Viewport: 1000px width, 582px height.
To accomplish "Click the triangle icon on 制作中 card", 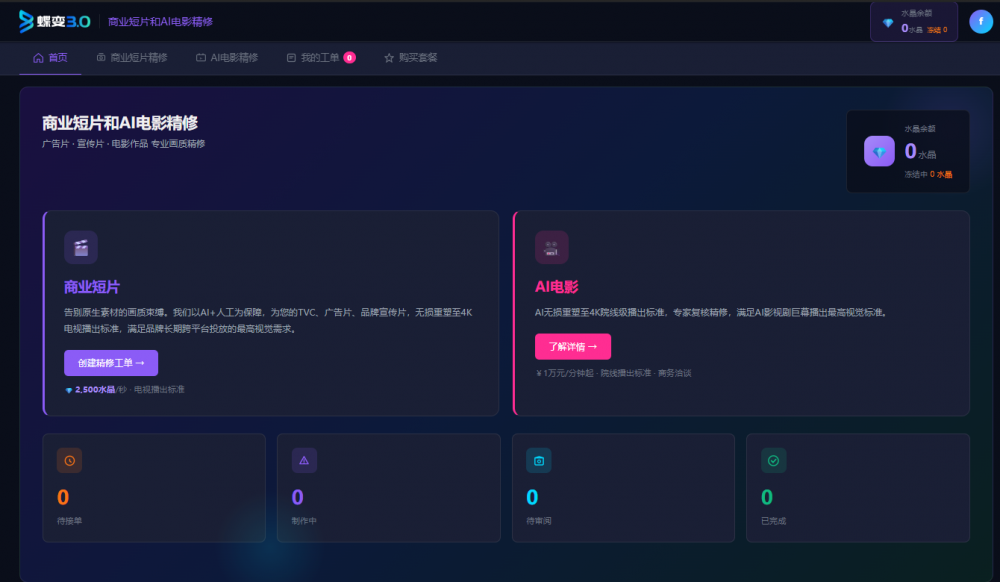I will (304, 460).
